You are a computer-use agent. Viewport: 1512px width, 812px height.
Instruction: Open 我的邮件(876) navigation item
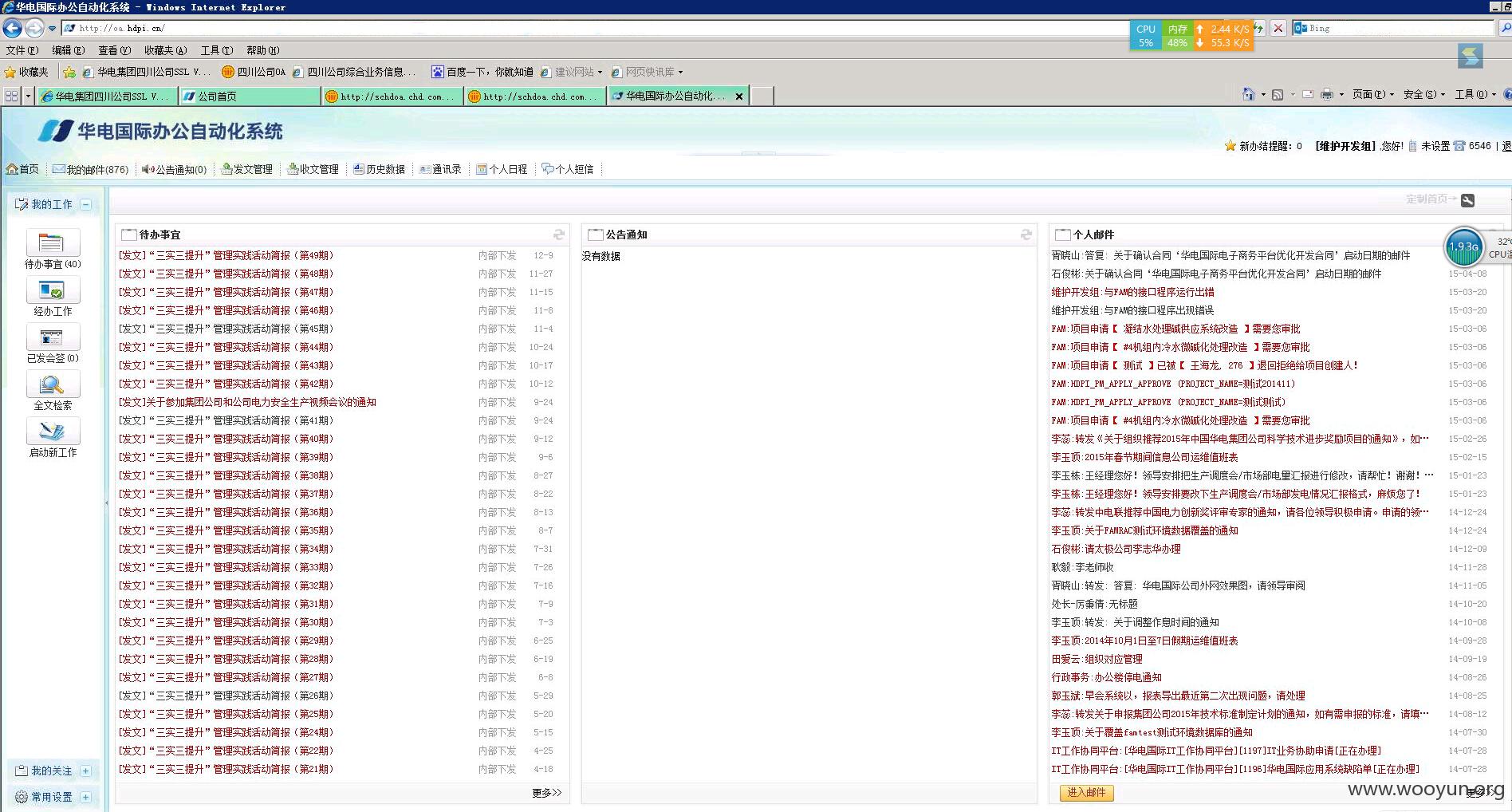click(x=90, y=169)
